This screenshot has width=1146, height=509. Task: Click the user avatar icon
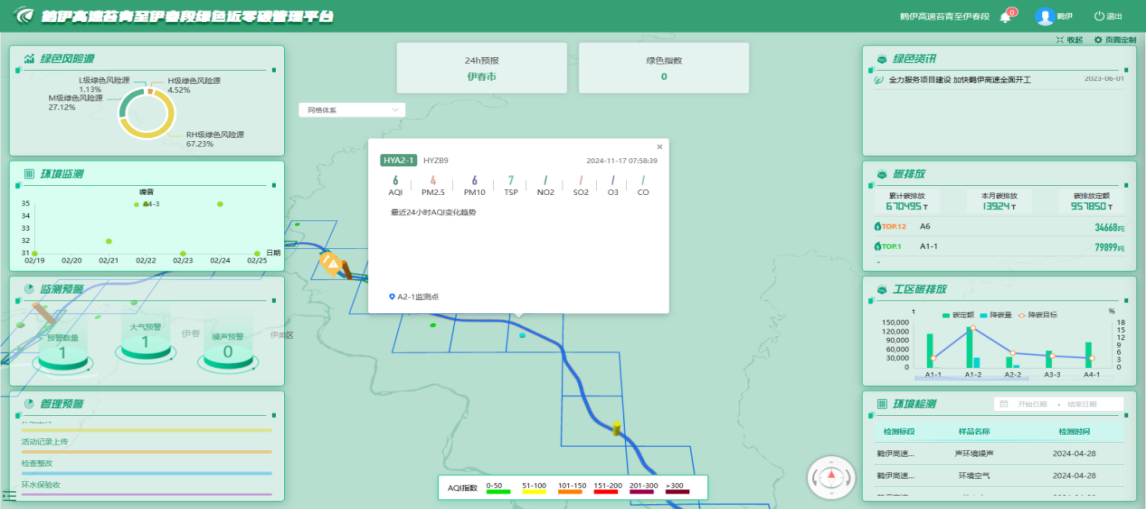[x=1045, y=17]
